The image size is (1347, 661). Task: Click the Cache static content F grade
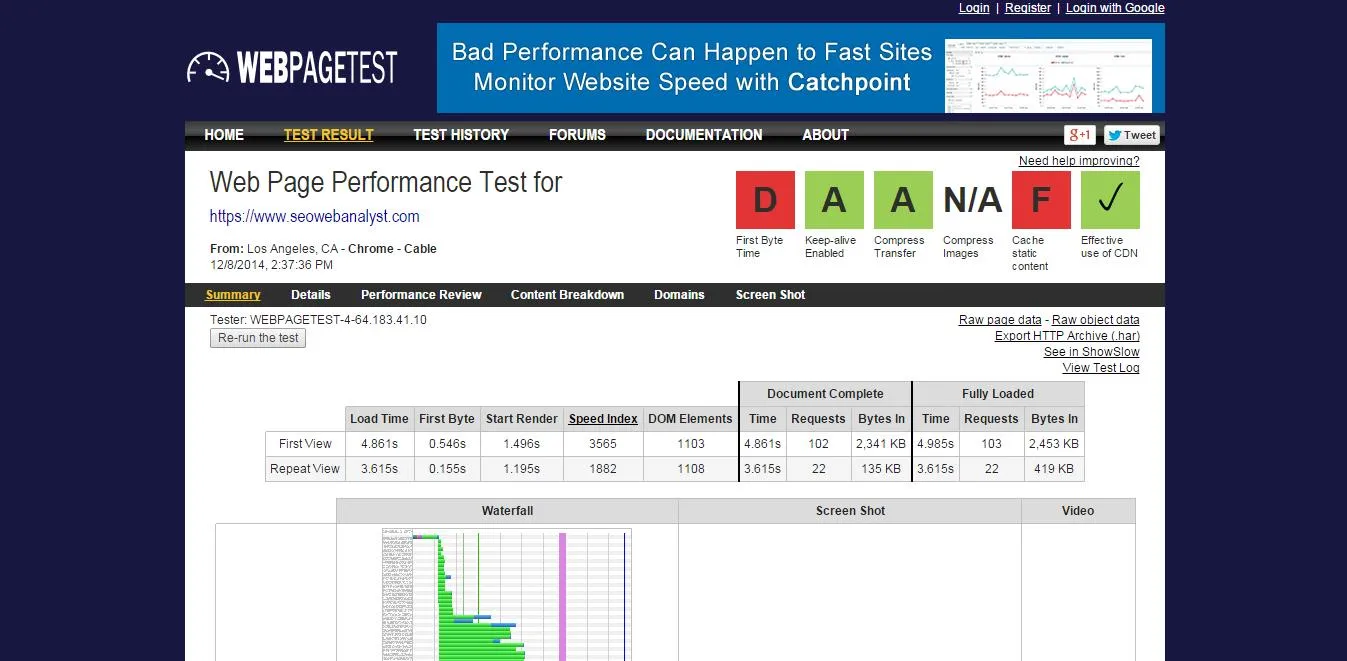(1041, 200)
